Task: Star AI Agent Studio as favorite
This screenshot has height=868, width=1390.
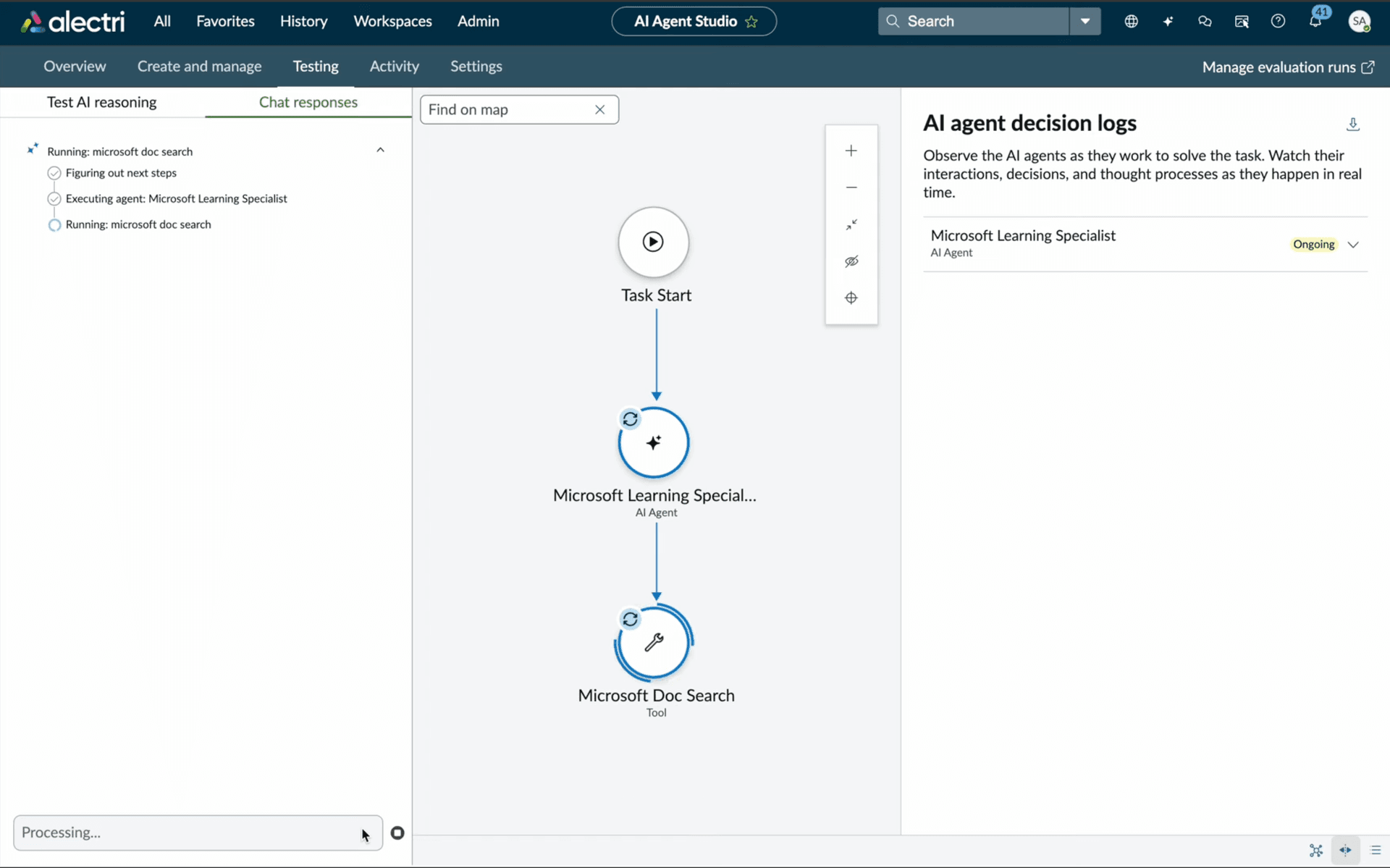Action: 751,22
